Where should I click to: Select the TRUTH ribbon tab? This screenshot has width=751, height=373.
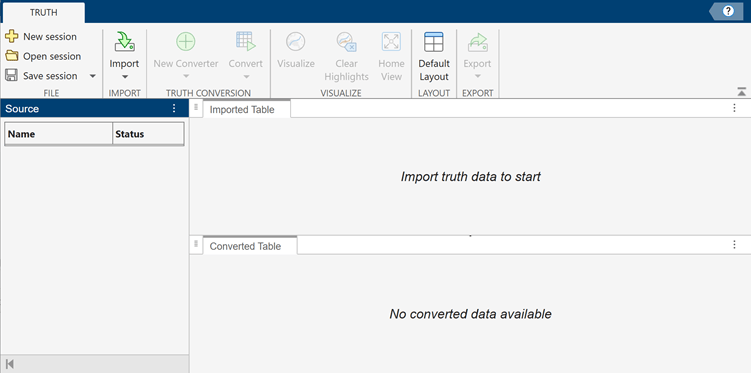point(44,12)
